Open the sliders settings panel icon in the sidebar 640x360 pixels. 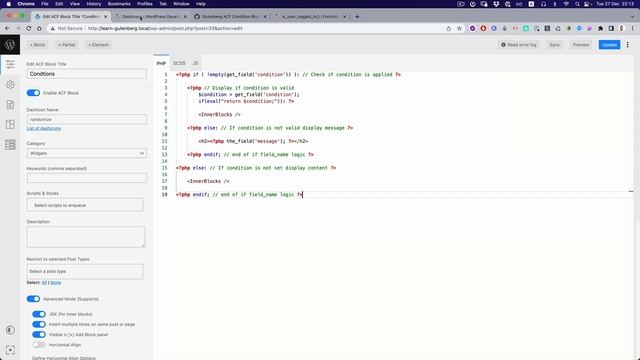tap(10, 64)
